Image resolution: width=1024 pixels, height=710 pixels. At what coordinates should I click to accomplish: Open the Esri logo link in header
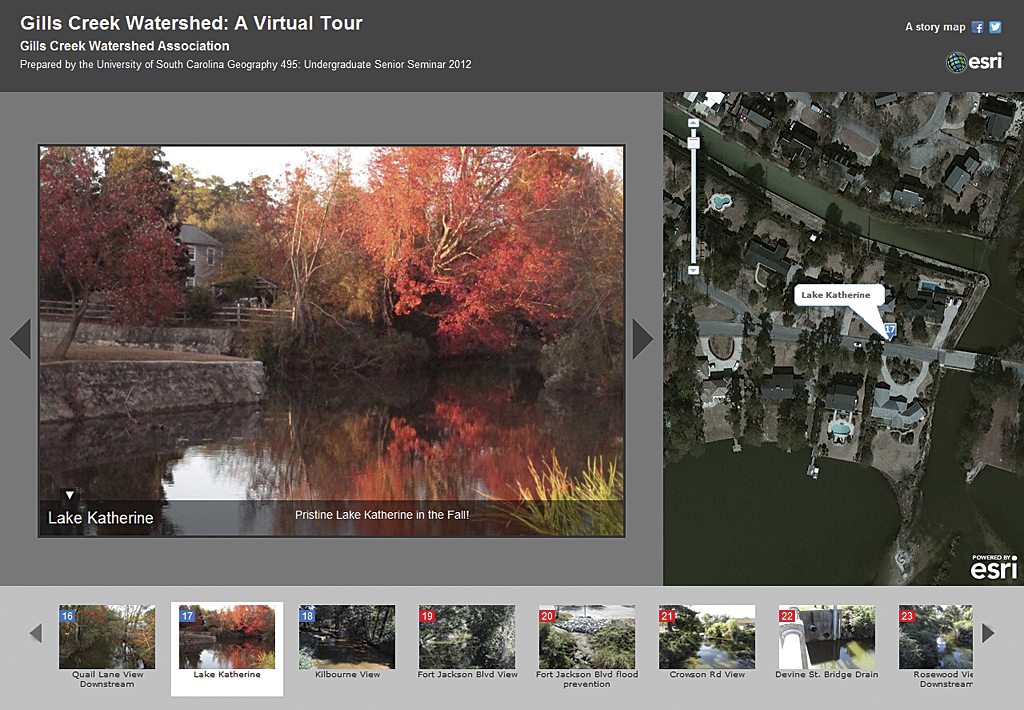[974, 62]
